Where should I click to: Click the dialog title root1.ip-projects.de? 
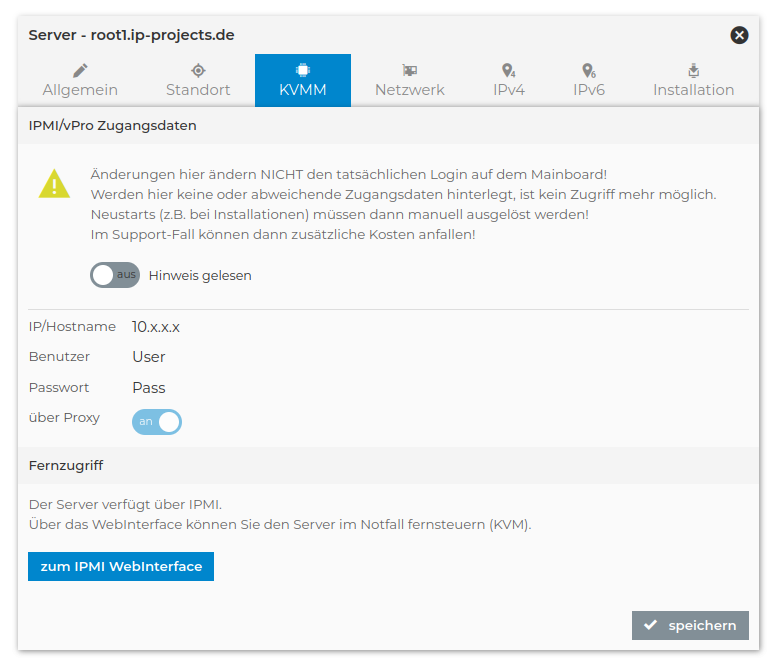pyautogui.click(x=131, y=35)
